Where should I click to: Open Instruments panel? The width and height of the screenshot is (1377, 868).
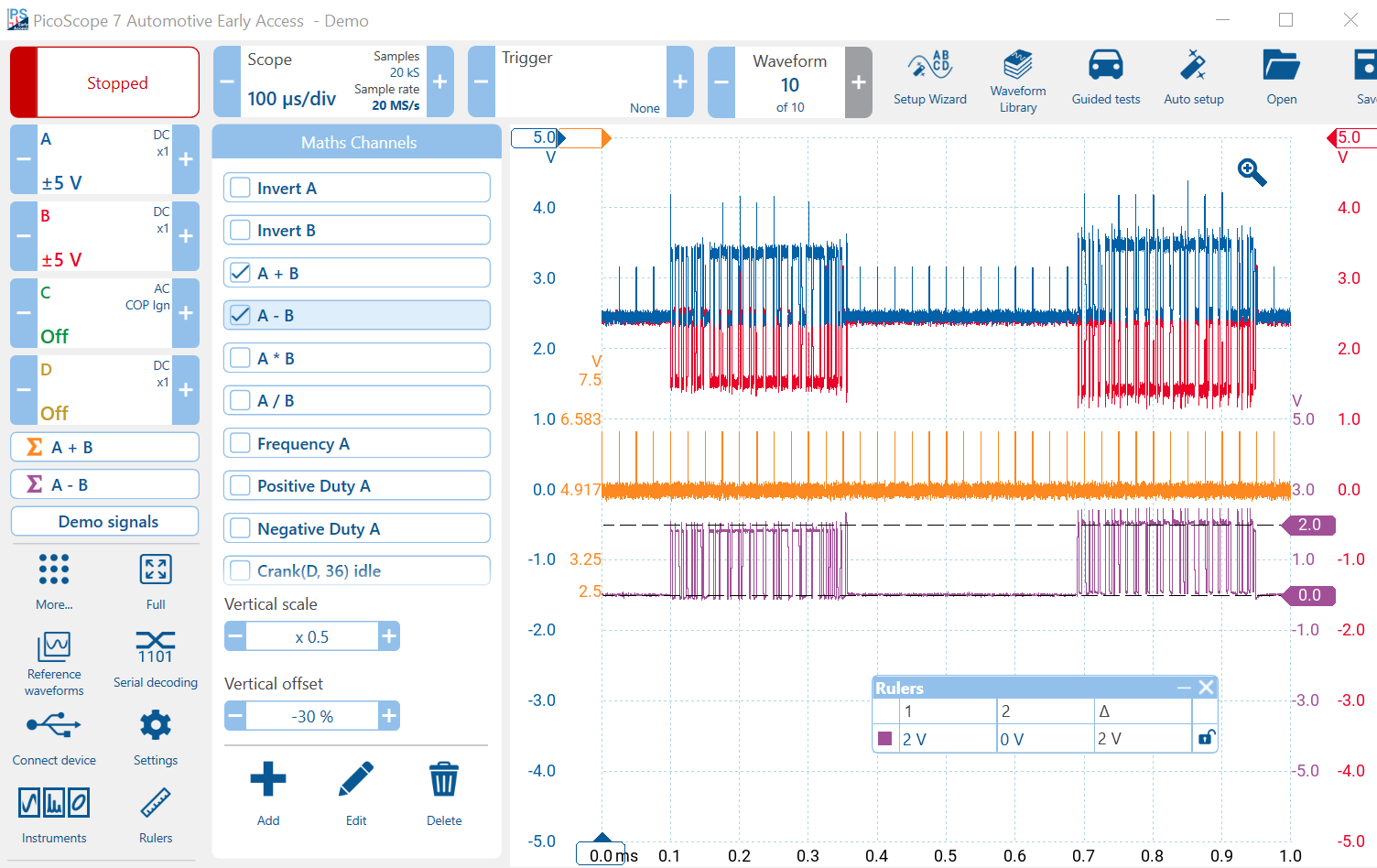54,815
